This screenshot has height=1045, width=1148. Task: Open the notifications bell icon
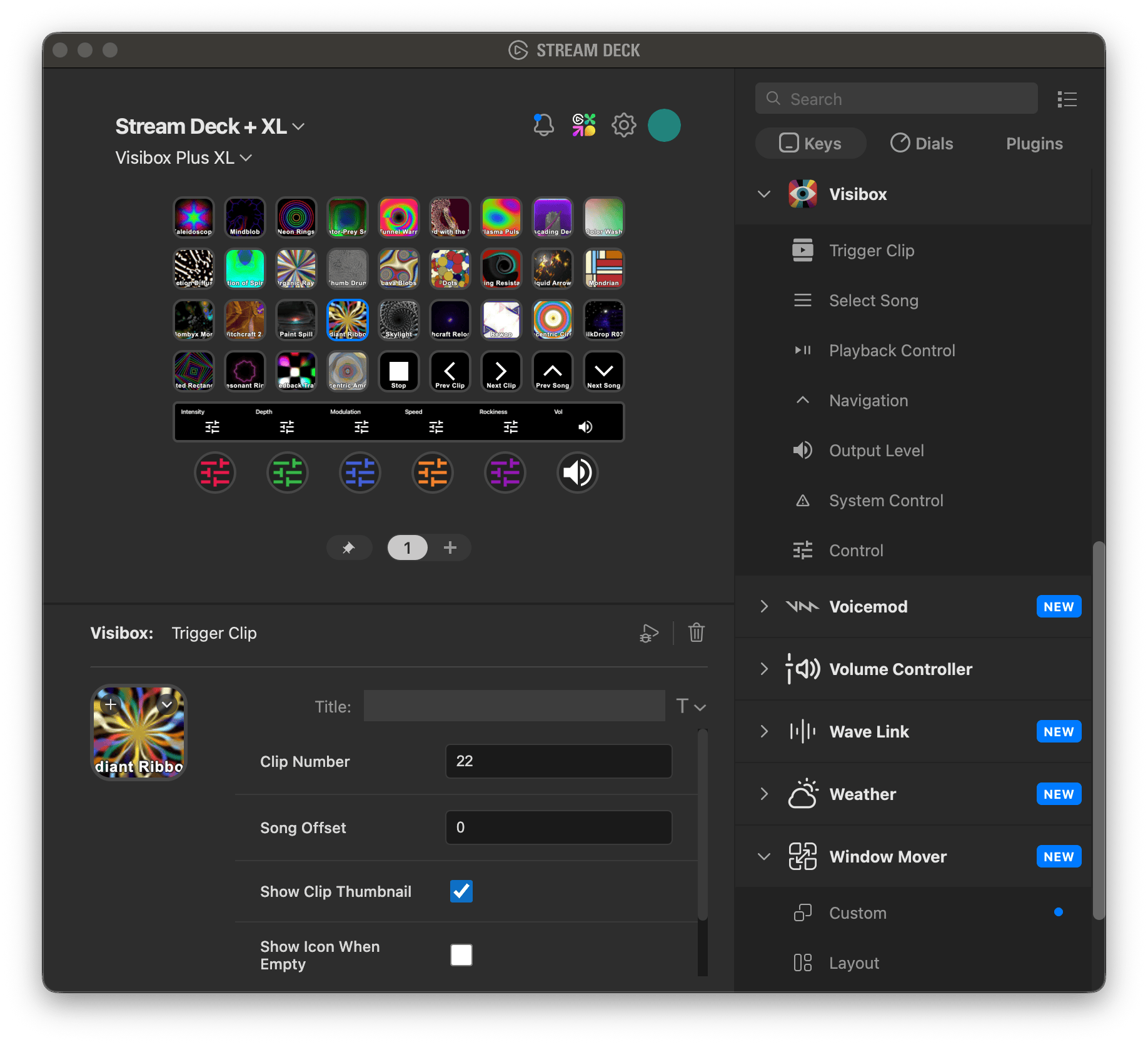pos(543,125)
